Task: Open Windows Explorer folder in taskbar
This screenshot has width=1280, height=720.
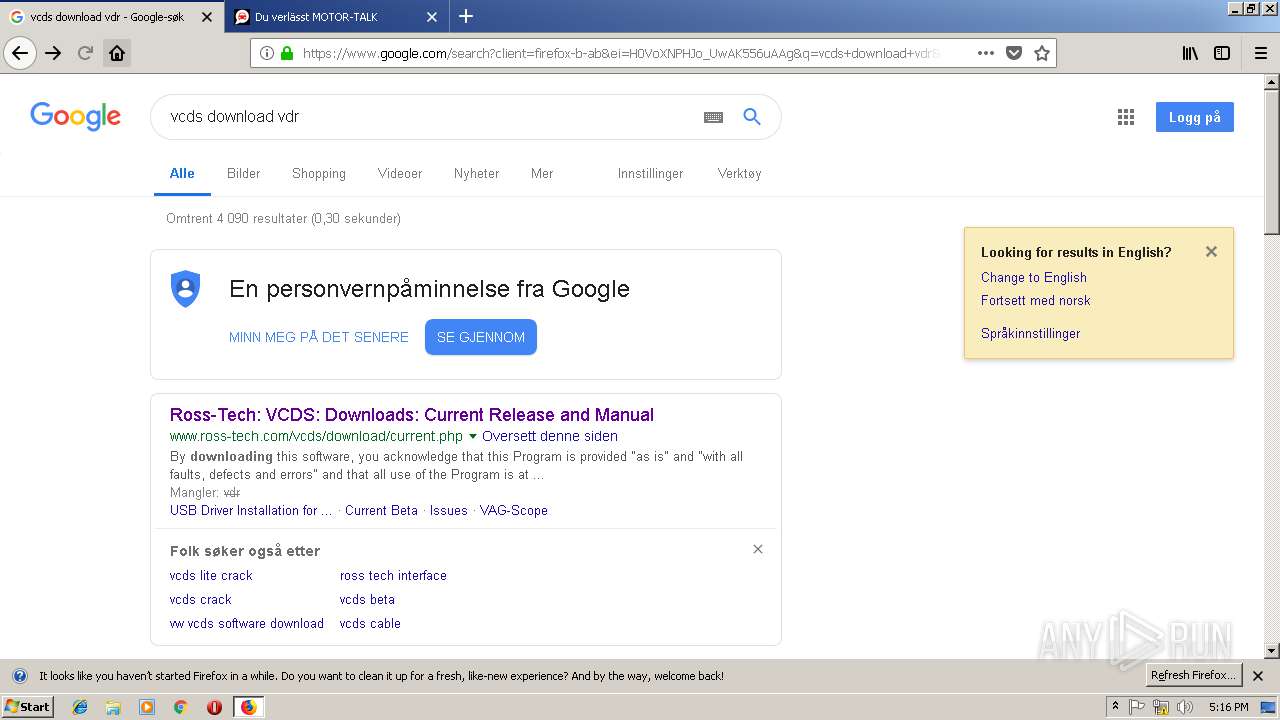Action: [113, 707]
